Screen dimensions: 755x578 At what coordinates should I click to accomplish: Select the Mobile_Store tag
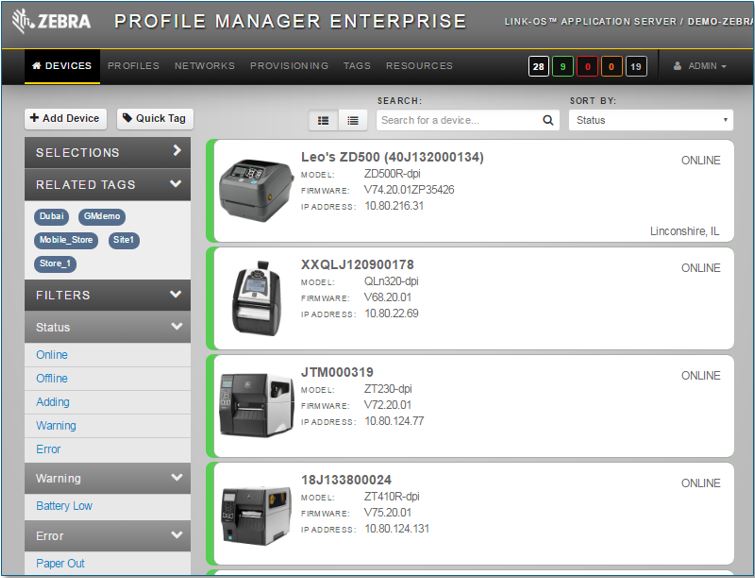tap(66, 240)
